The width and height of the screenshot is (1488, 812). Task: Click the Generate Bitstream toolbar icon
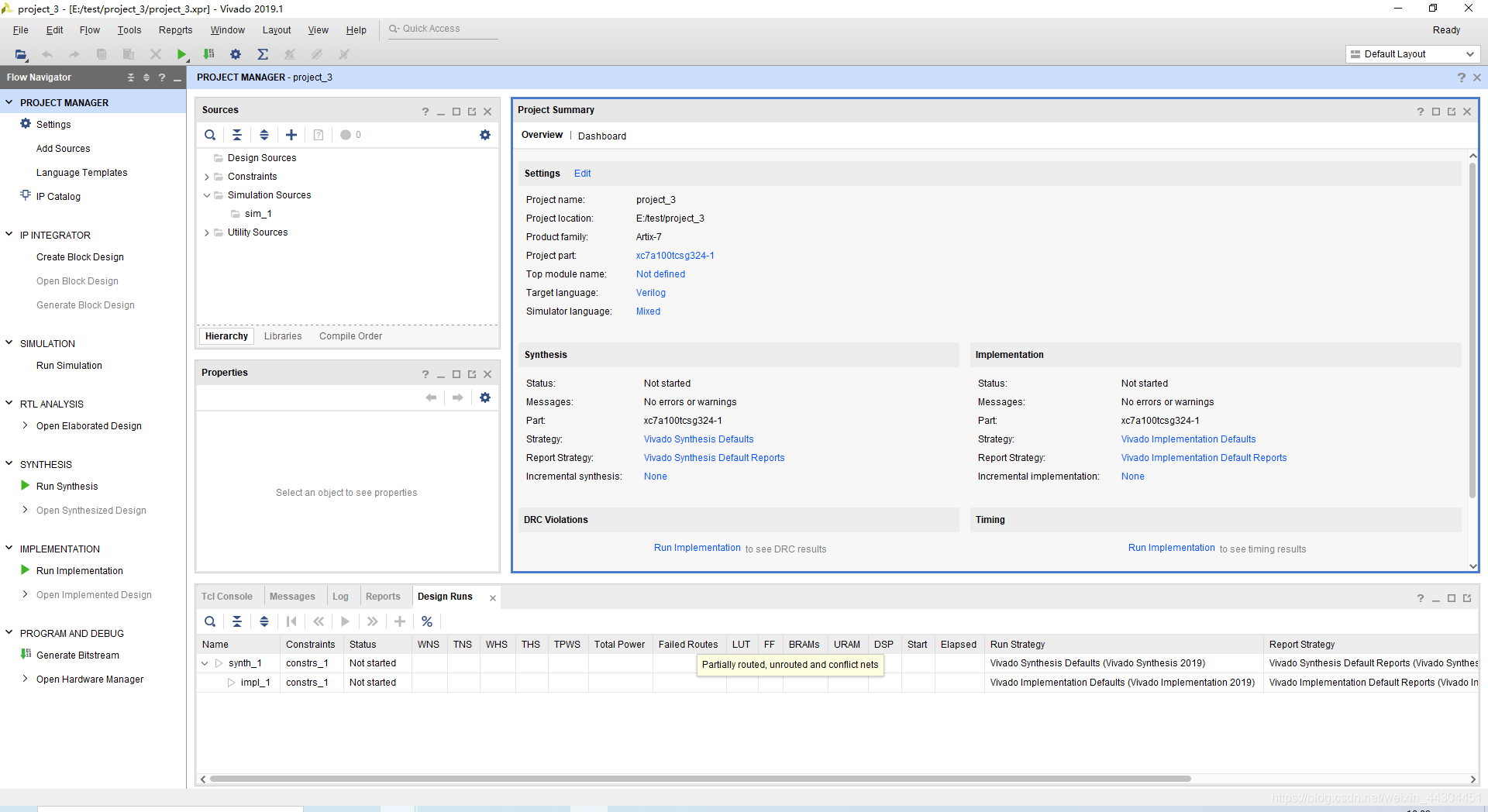(208, 54)
